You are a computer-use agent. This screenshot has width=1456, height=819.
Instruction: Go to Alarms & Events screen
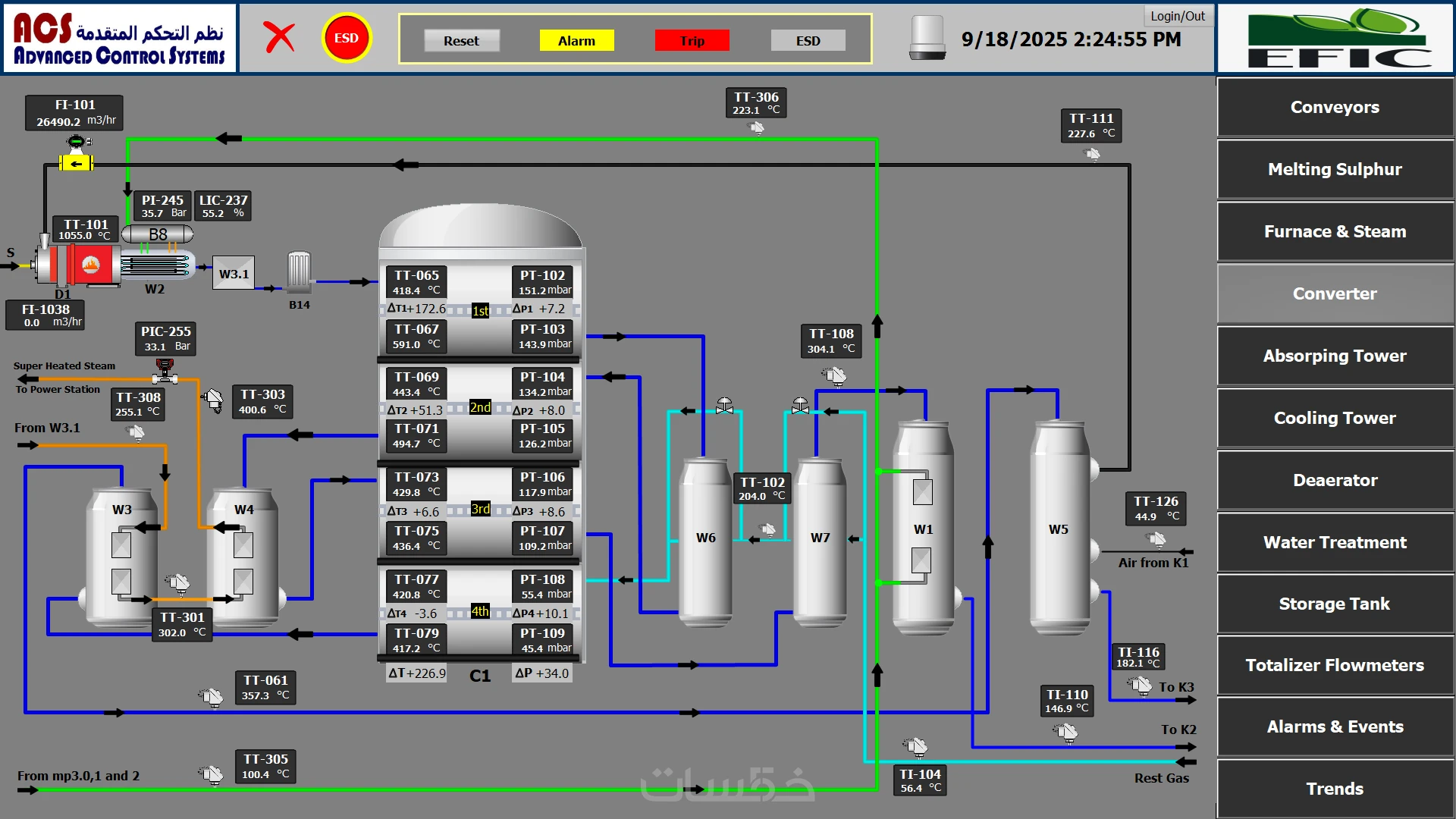point(1335,726)
